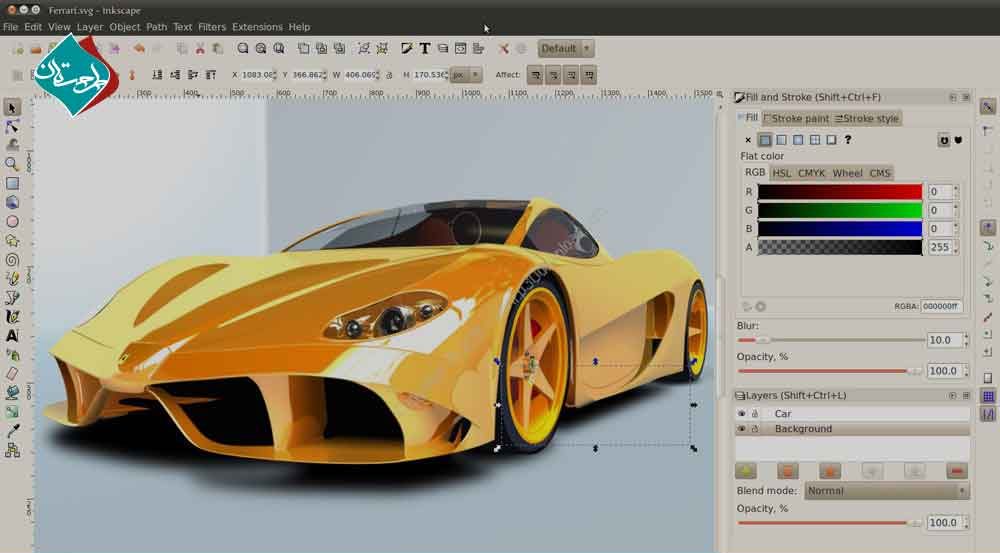The height and width of the screenshot is (553, 1000).
Task: Open the File menu
Action: point(10,27)
